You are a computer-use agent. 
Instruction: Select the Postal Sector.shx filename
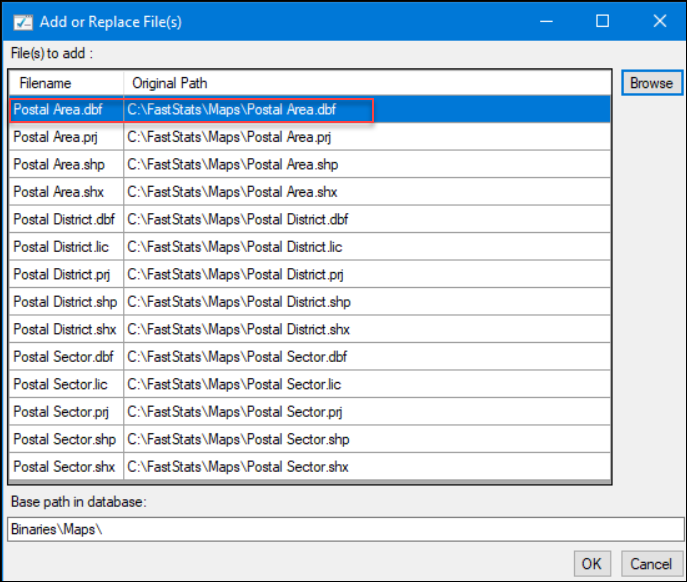(x=64, y=467)
